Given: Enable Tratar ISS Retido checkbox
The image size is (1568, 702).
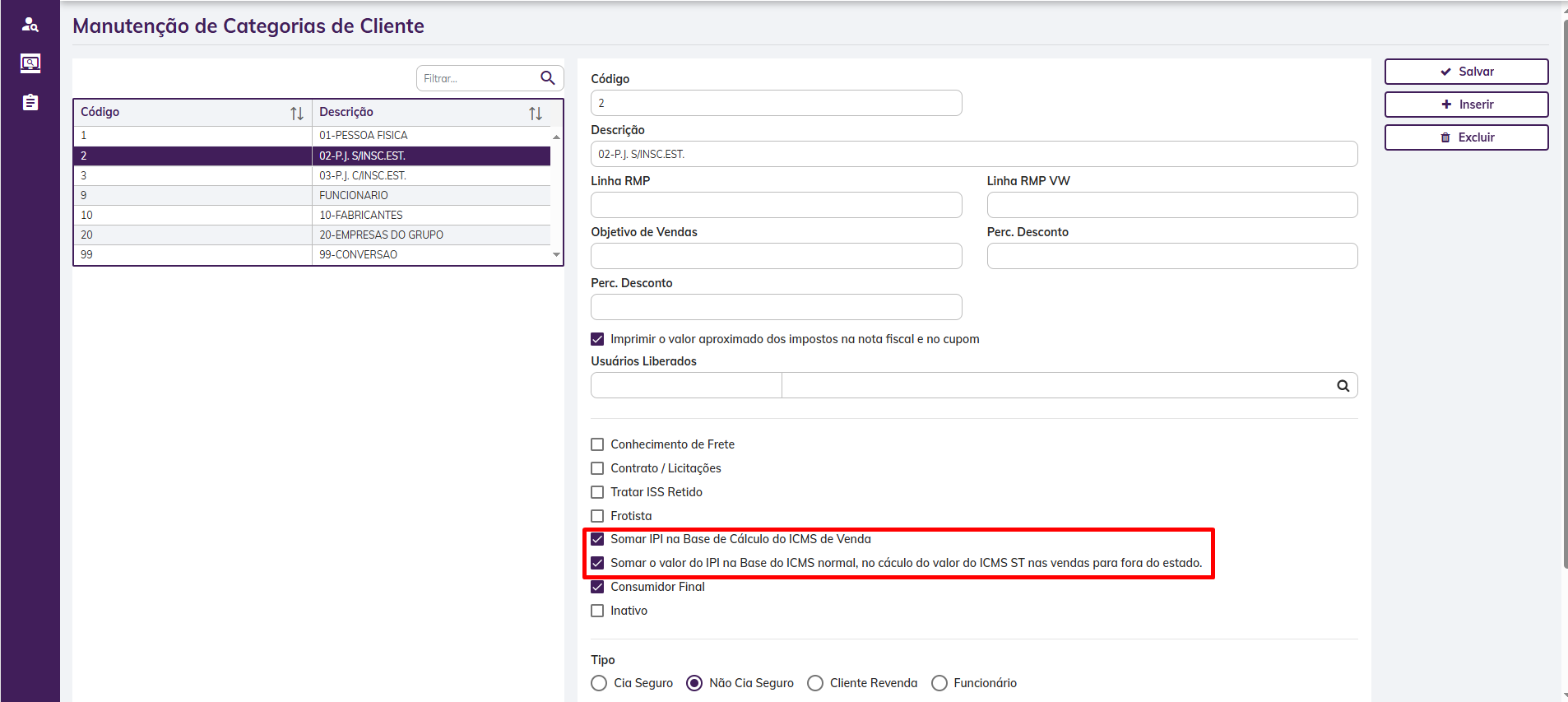Looking at the screenshot, I should click(x=597, y=492).
